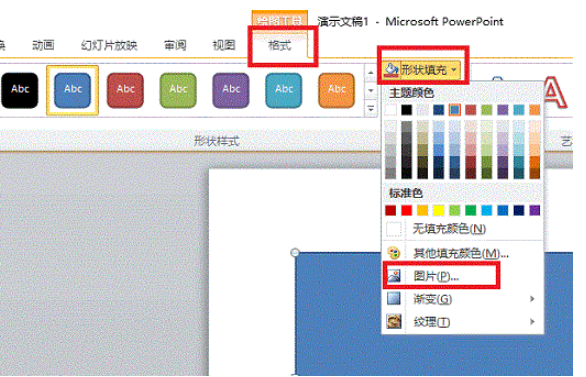This screenshot has height=377, width=586.
Task: Apply the orange Abc shape style
Action: pos(336,90)
